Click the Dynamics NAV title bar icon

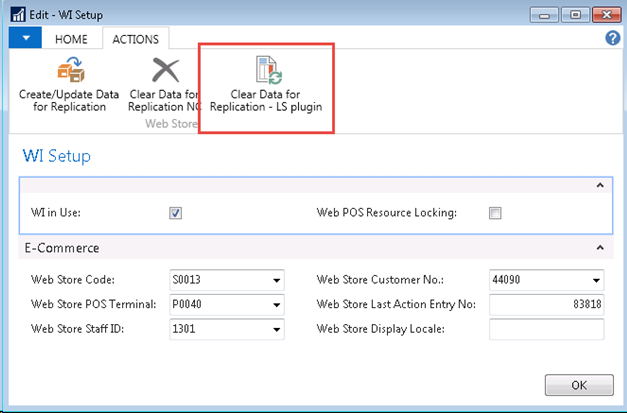click(18, 15)
